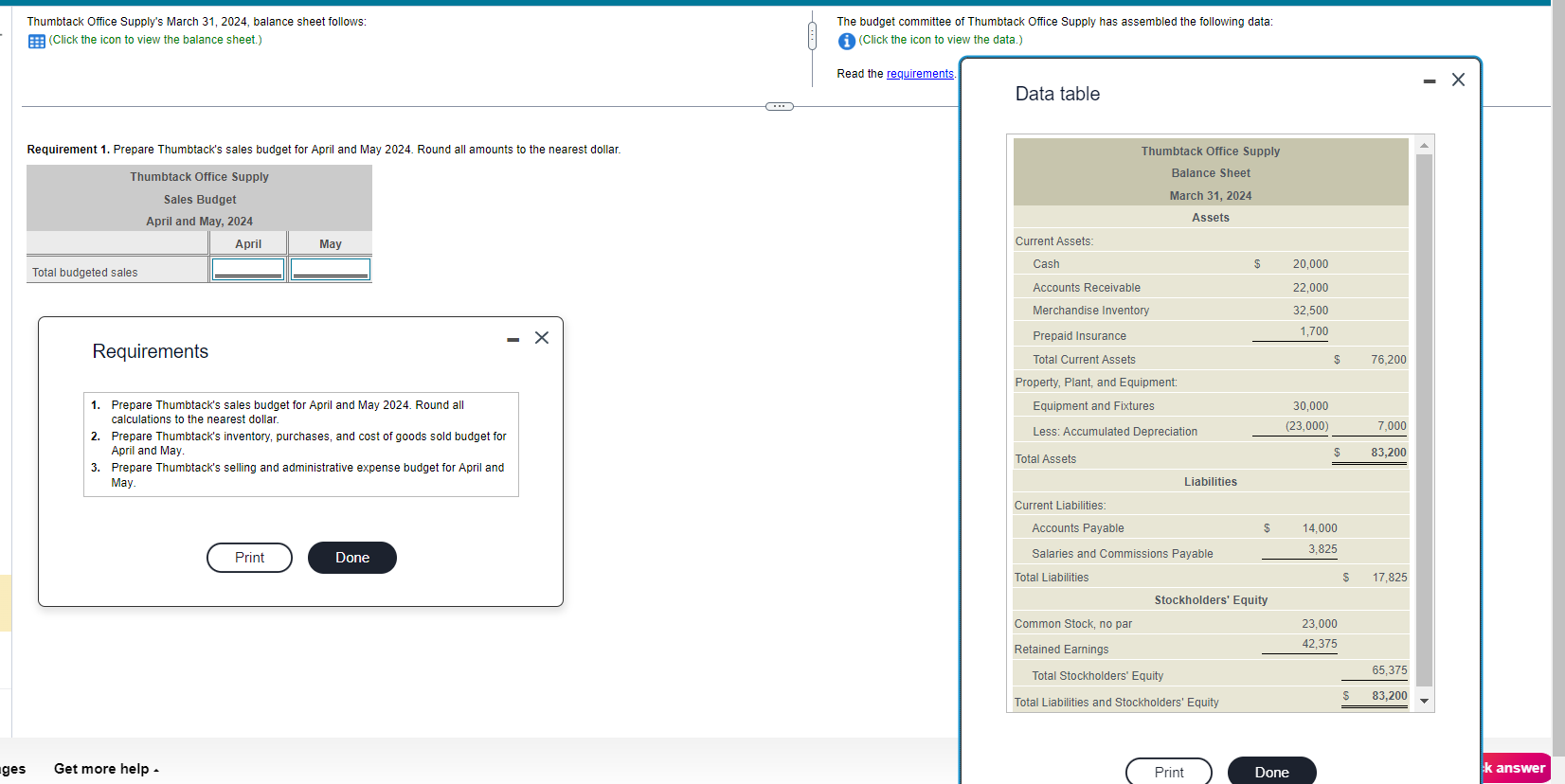
Task: Select the Total Liabilities 17,825 value
Action: [1390, 578]
